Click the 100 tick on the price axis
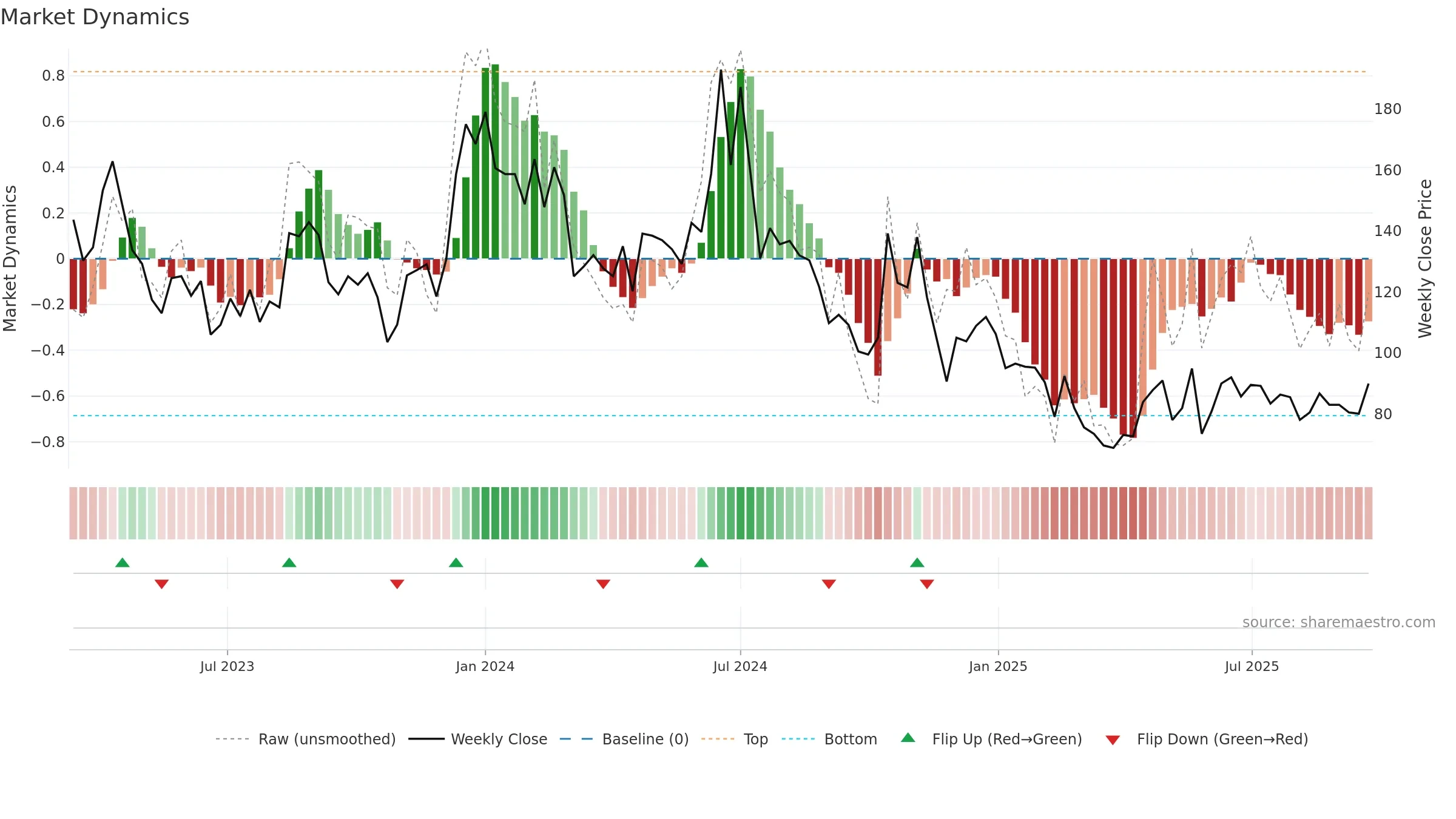Viewport: 1456px width, 819px height. [x=1388, y=353]
